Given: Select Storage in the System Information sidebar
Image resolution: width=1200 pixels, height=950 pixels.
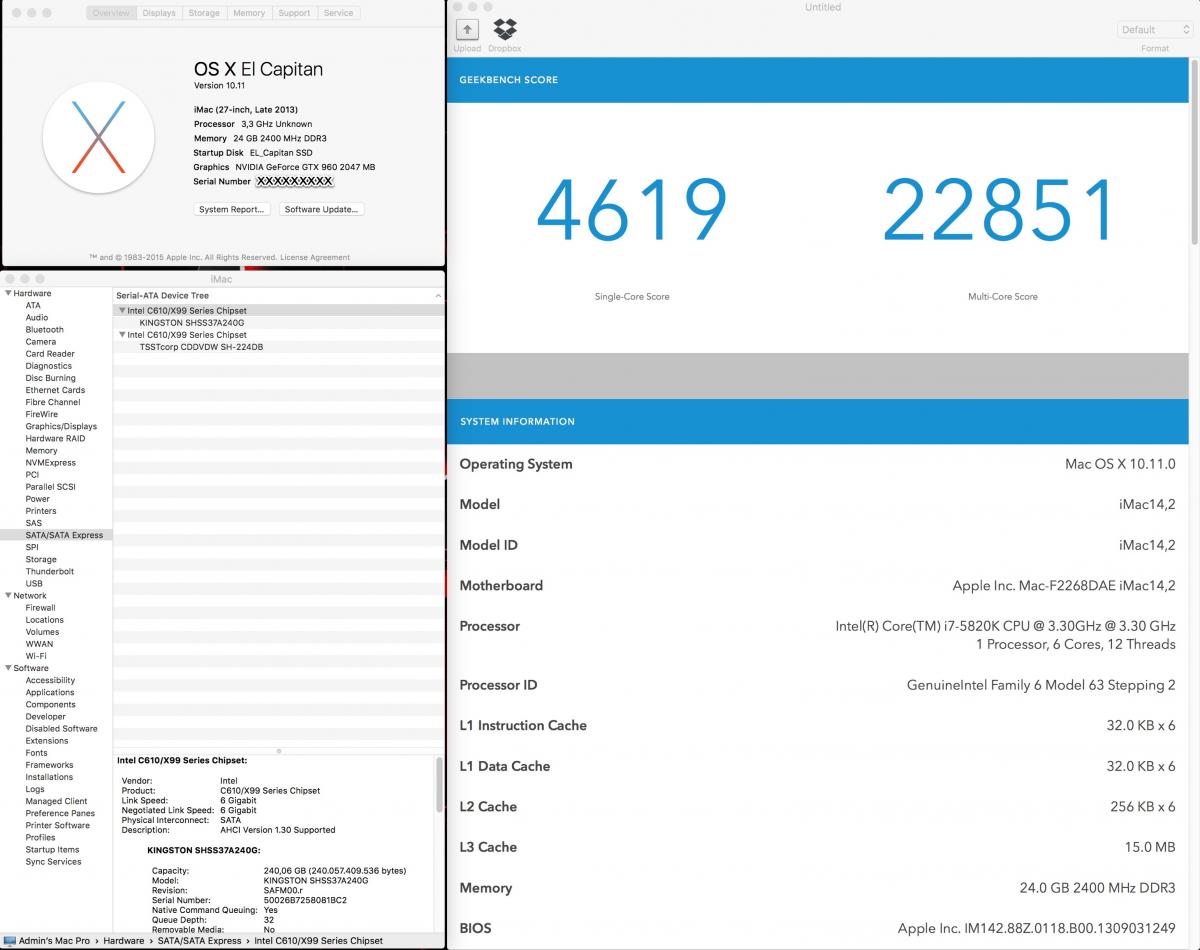Looking at the screenshot, I should [x=42, y=559].
